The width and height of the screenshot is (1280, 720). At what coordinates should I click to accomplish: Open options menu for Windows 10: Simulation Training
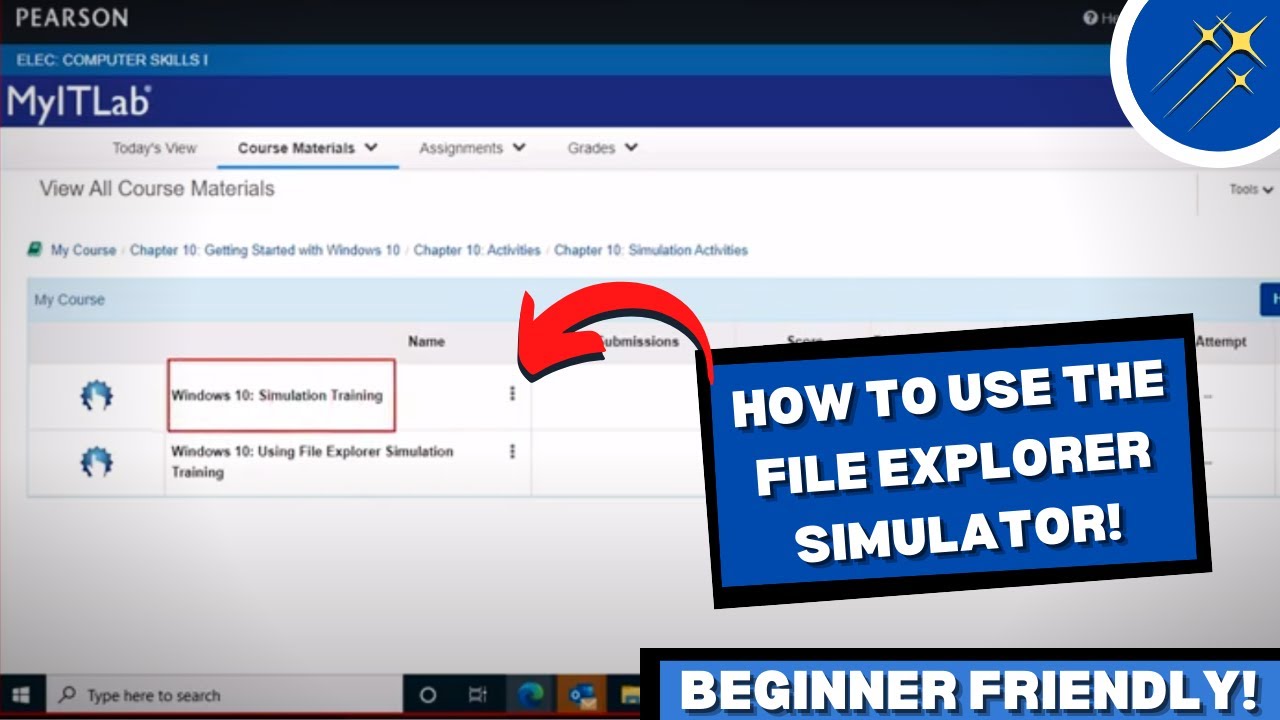(512, 394)
